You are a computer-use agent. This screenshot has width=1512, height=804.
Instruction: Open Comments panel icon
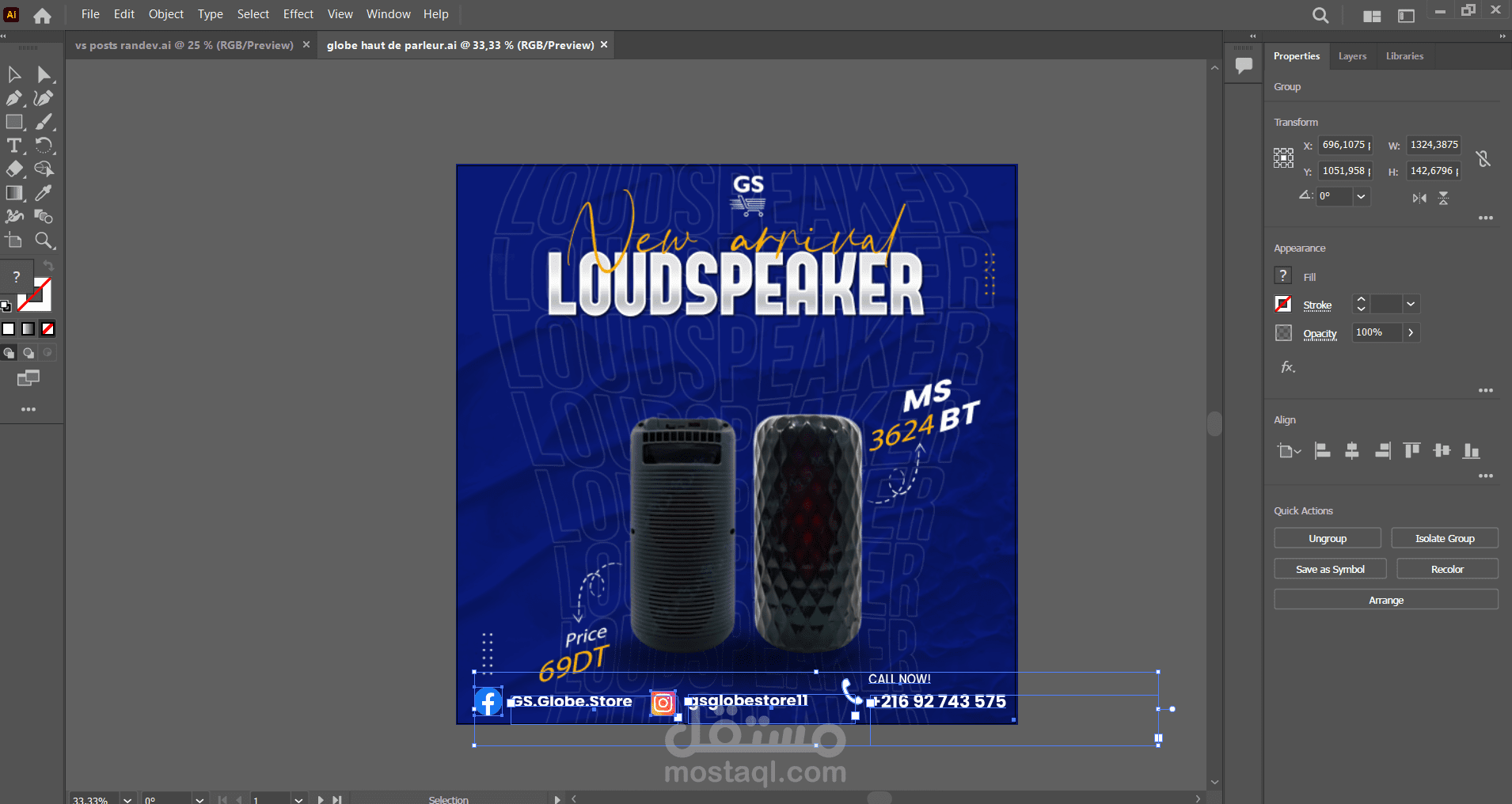(x=1244, y=65)
